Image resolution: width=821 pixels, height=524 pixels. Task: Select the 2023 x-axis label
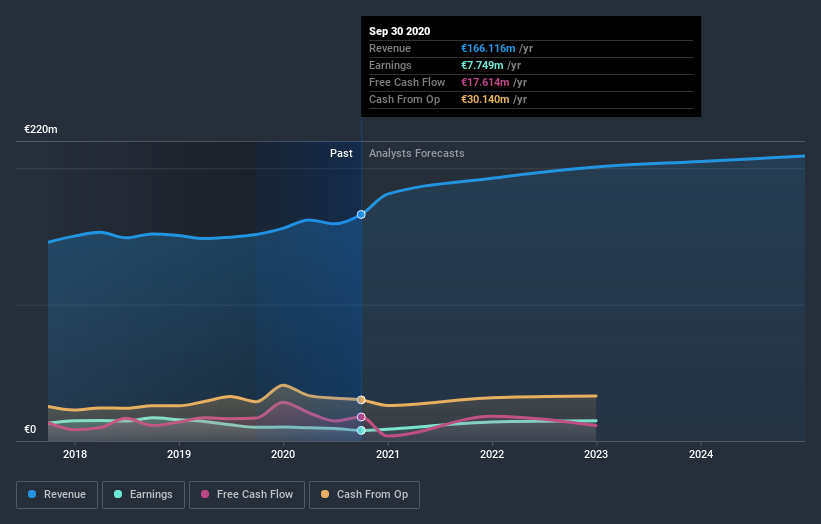(596, 454)
